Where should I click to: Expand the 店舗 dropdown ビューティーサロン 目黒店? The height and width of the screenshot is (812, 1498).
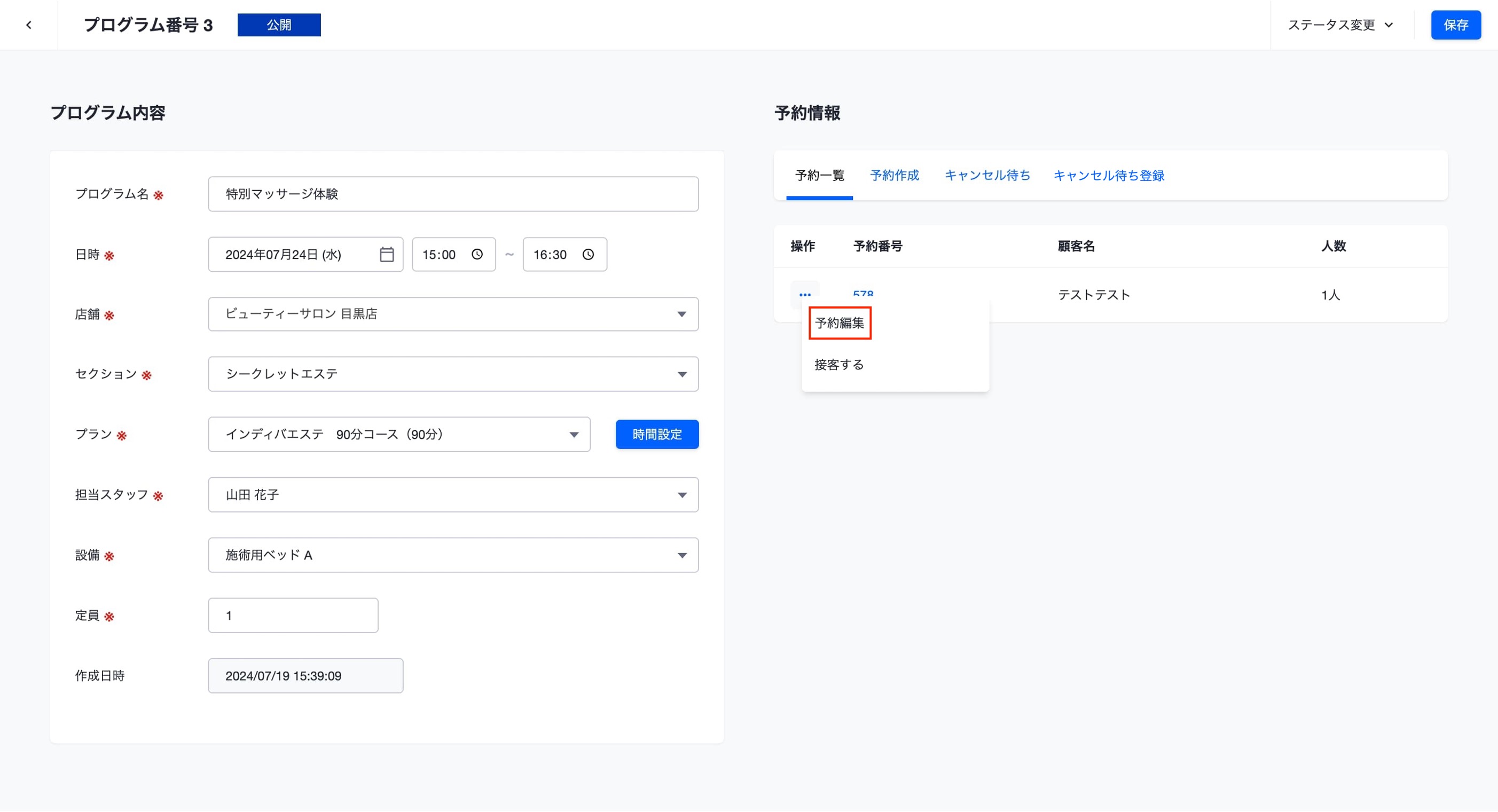pos(453,314)
